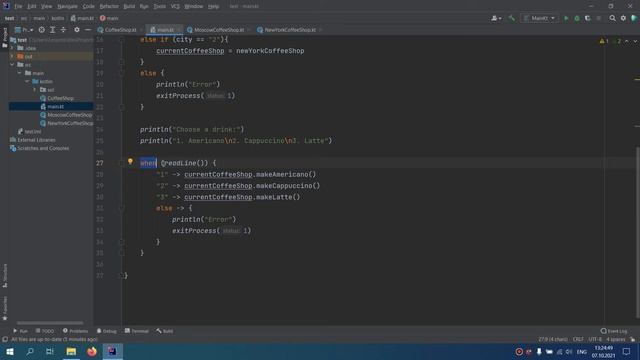Open Project panel options gear

tap(77, 30)
